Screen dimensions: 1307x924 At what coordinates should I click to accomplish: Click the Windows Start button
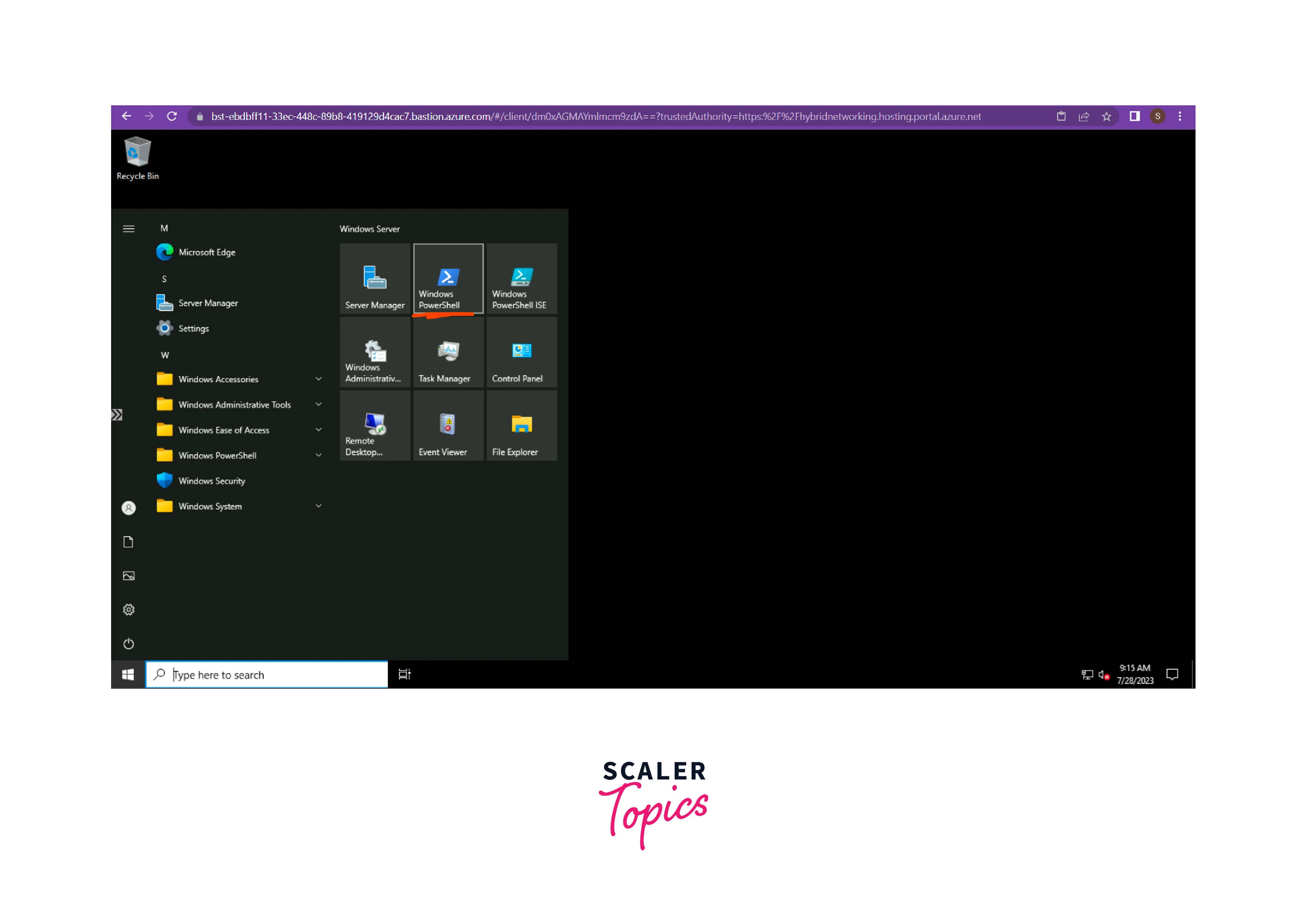click(128, 675)
